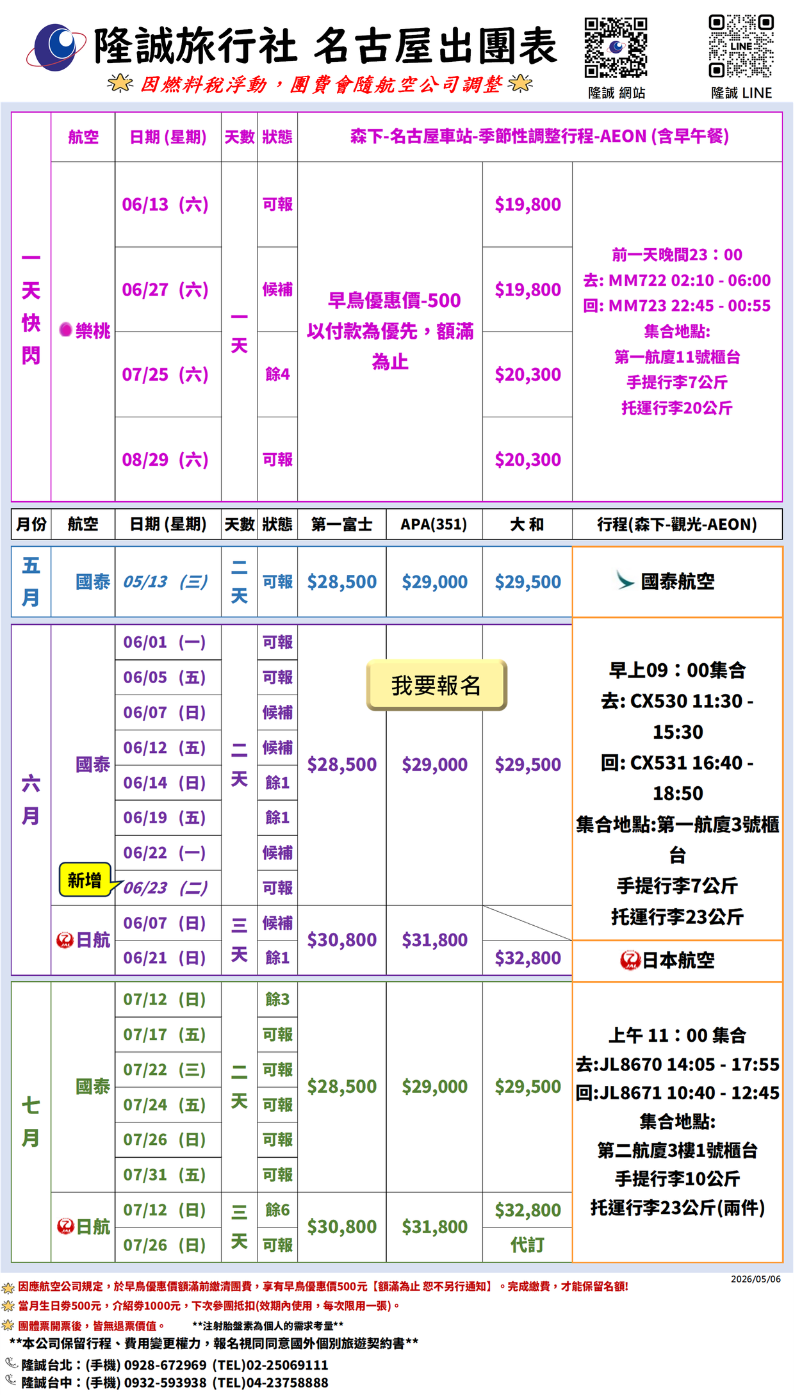Click the 大 和 column header
Viewport: 794px width, 1395px height.
pos(527,524)
